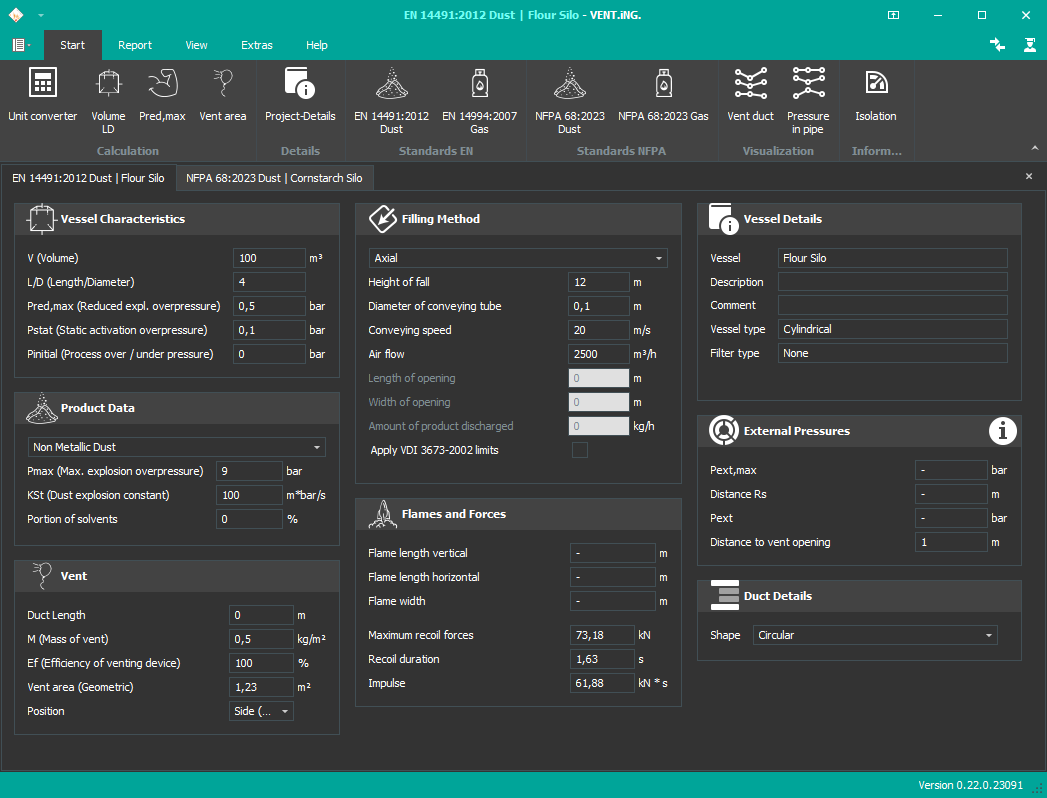Click the Isolation information icon

coord(875,95)
